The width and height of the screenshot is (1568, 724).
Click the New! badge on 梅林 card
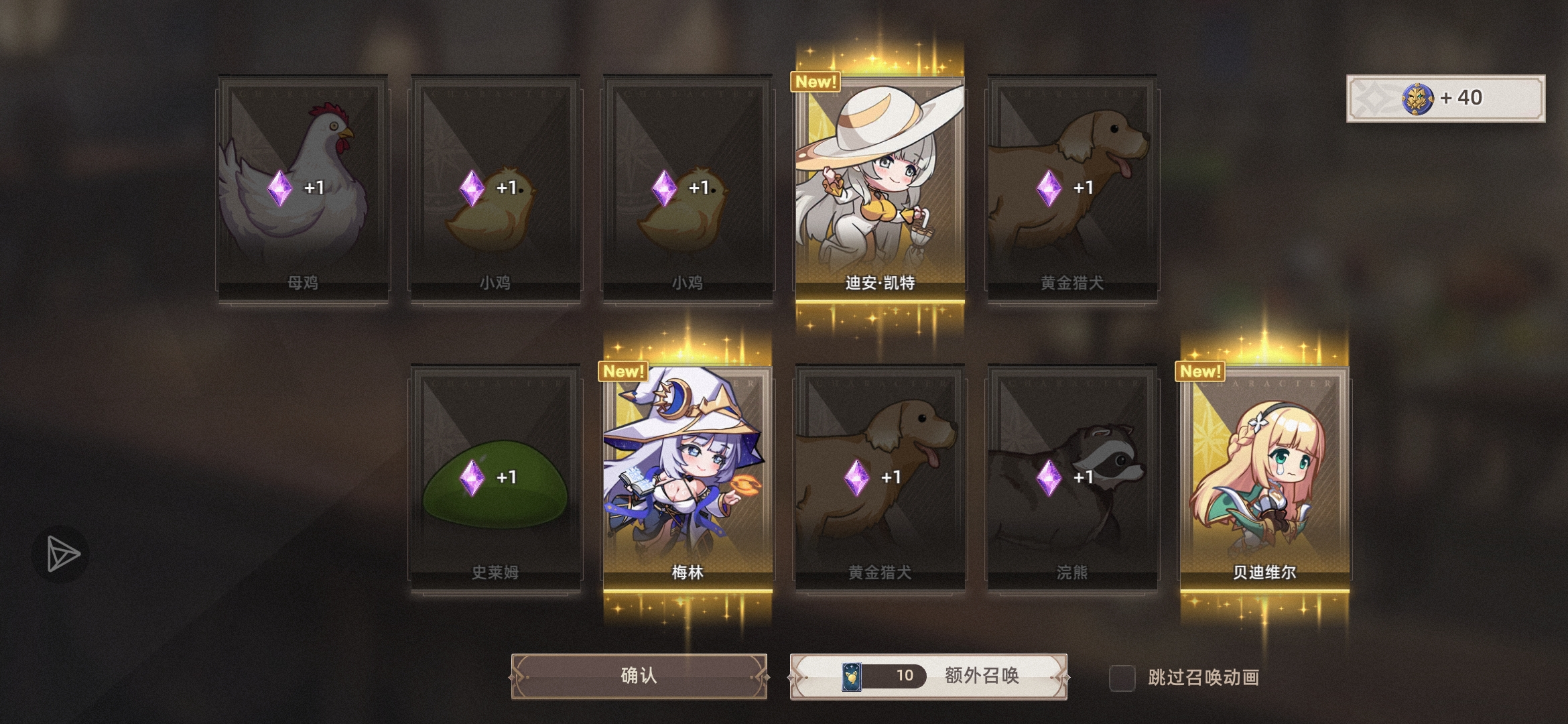(x=623, y=371)
